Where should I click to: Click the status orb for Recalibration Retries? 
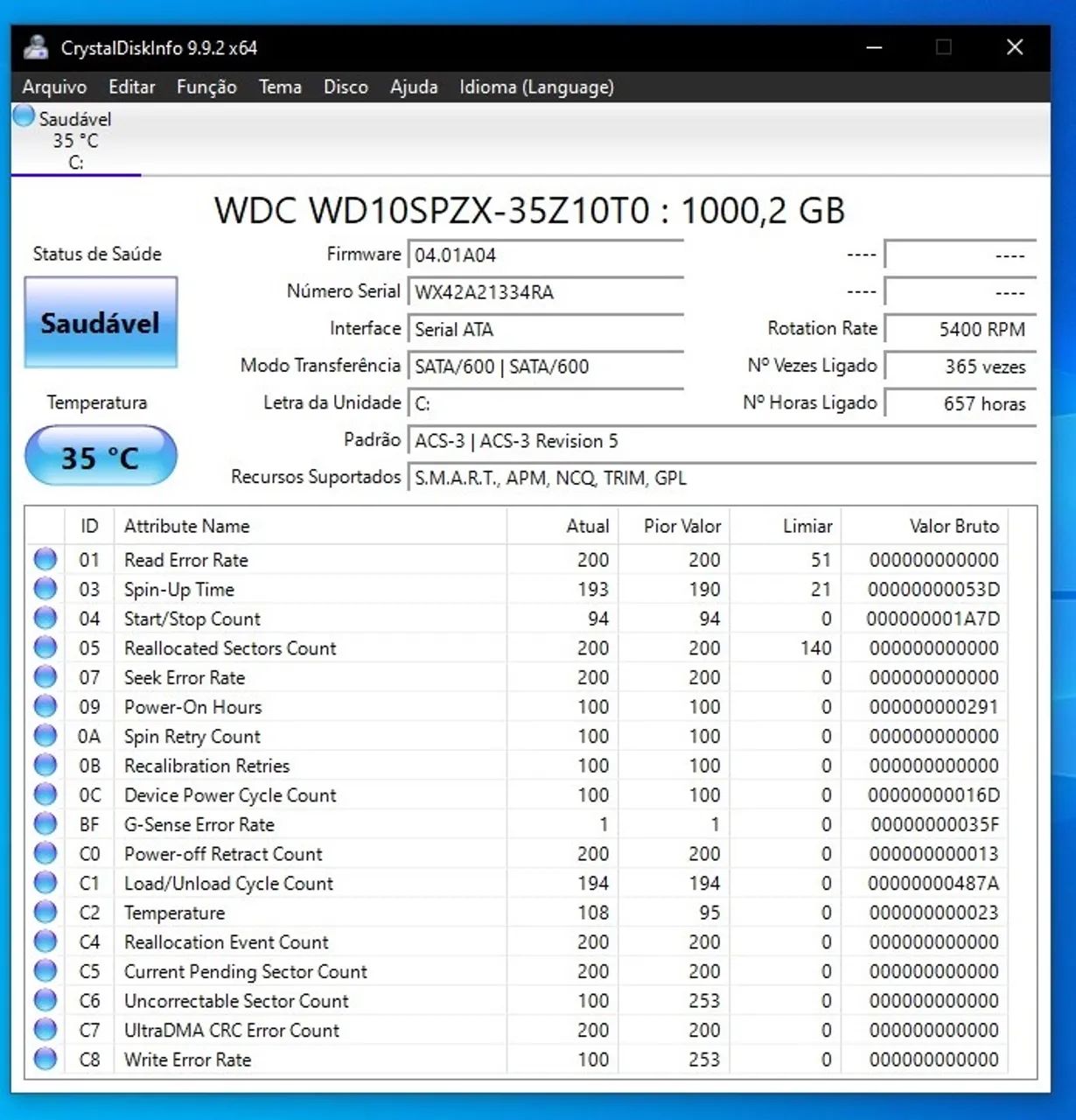tap(45, 765)
